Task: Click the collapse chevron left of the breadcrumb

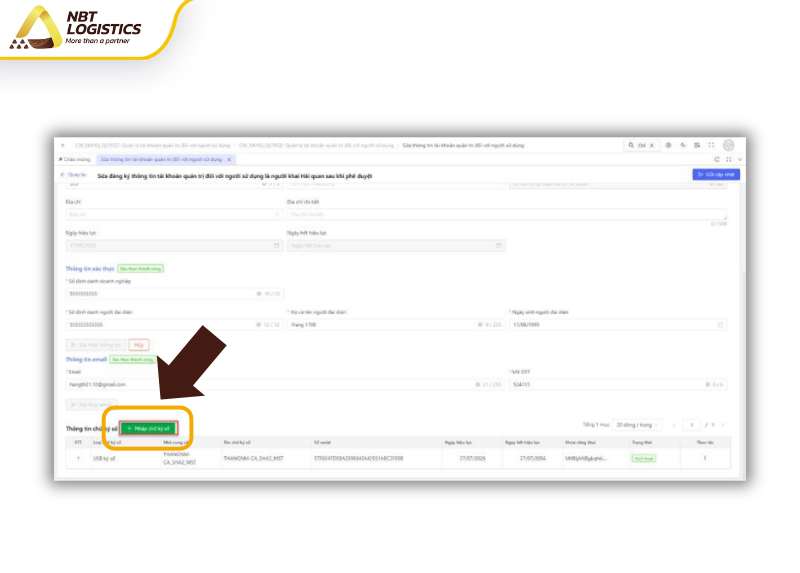Action: [63, 145]
